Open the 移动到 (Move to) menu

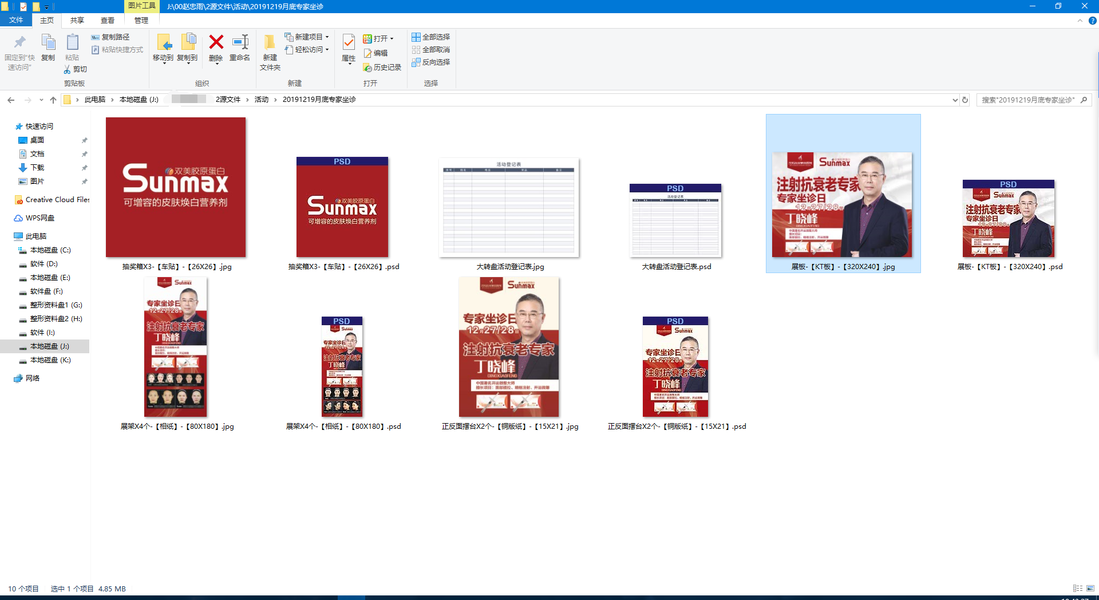point(163,48)
